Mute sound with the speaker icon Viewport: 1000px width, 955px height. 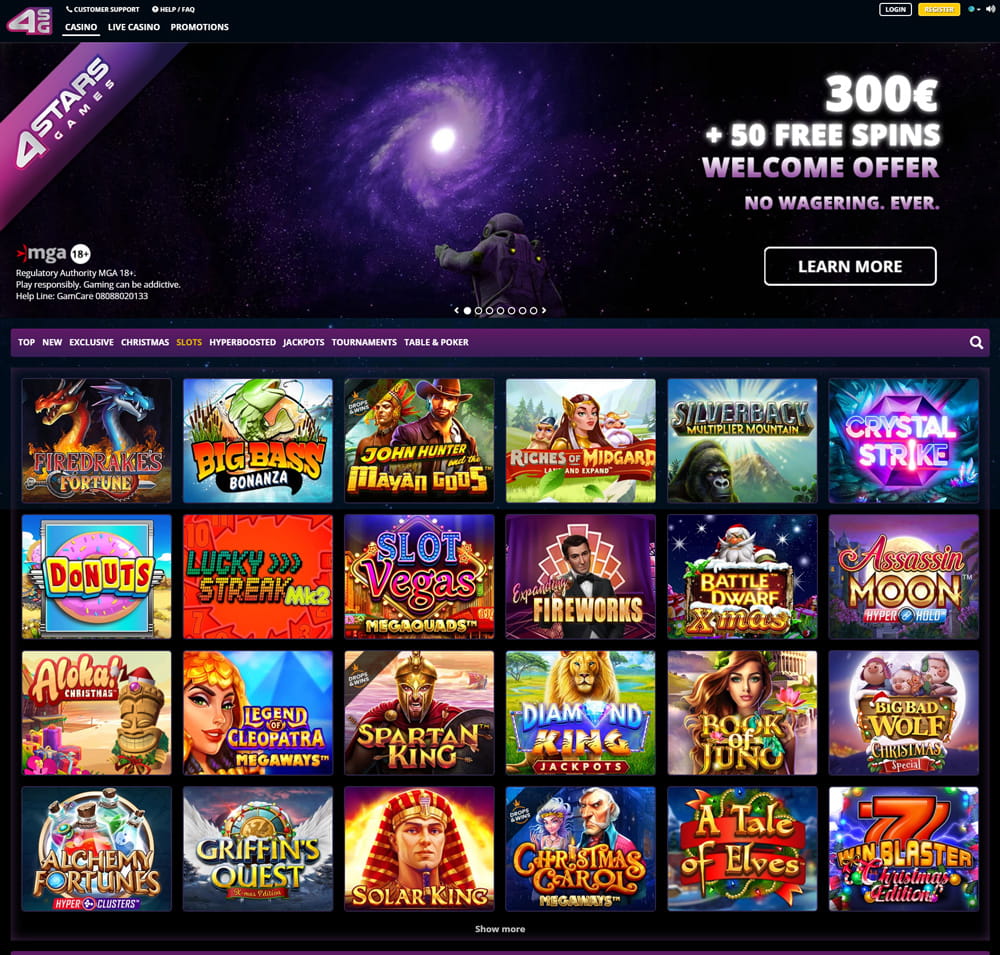click(989, 10)
